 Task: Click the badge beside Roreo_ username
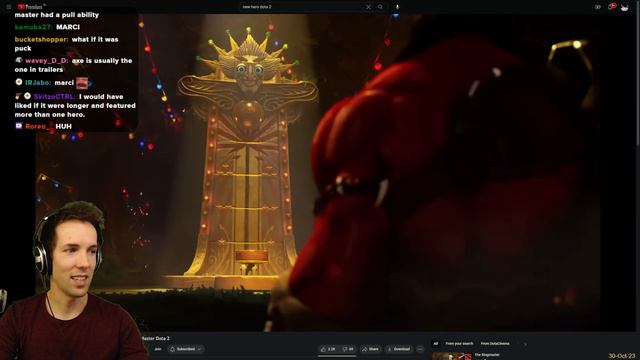click(x=19, y=126)
